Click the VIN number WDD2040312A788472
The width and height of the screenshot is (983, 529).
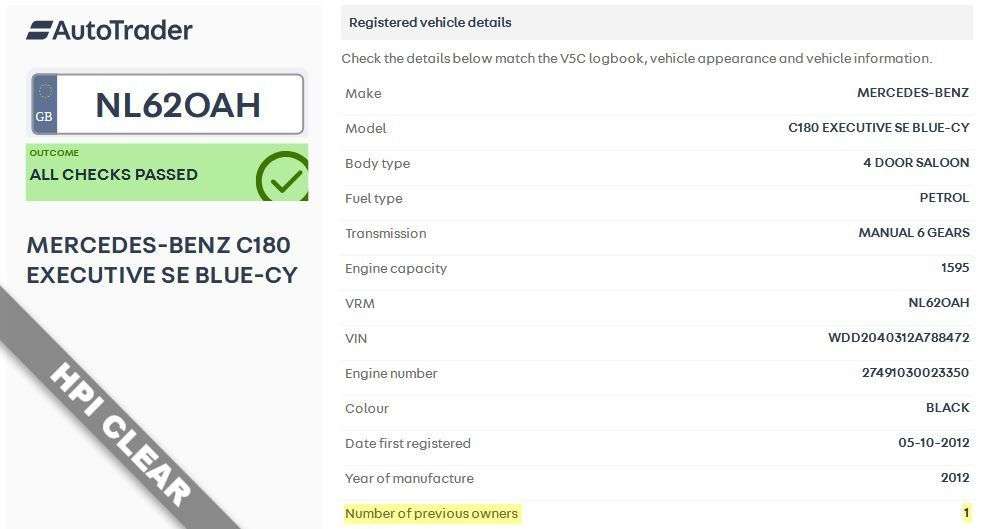click(899, 338)
